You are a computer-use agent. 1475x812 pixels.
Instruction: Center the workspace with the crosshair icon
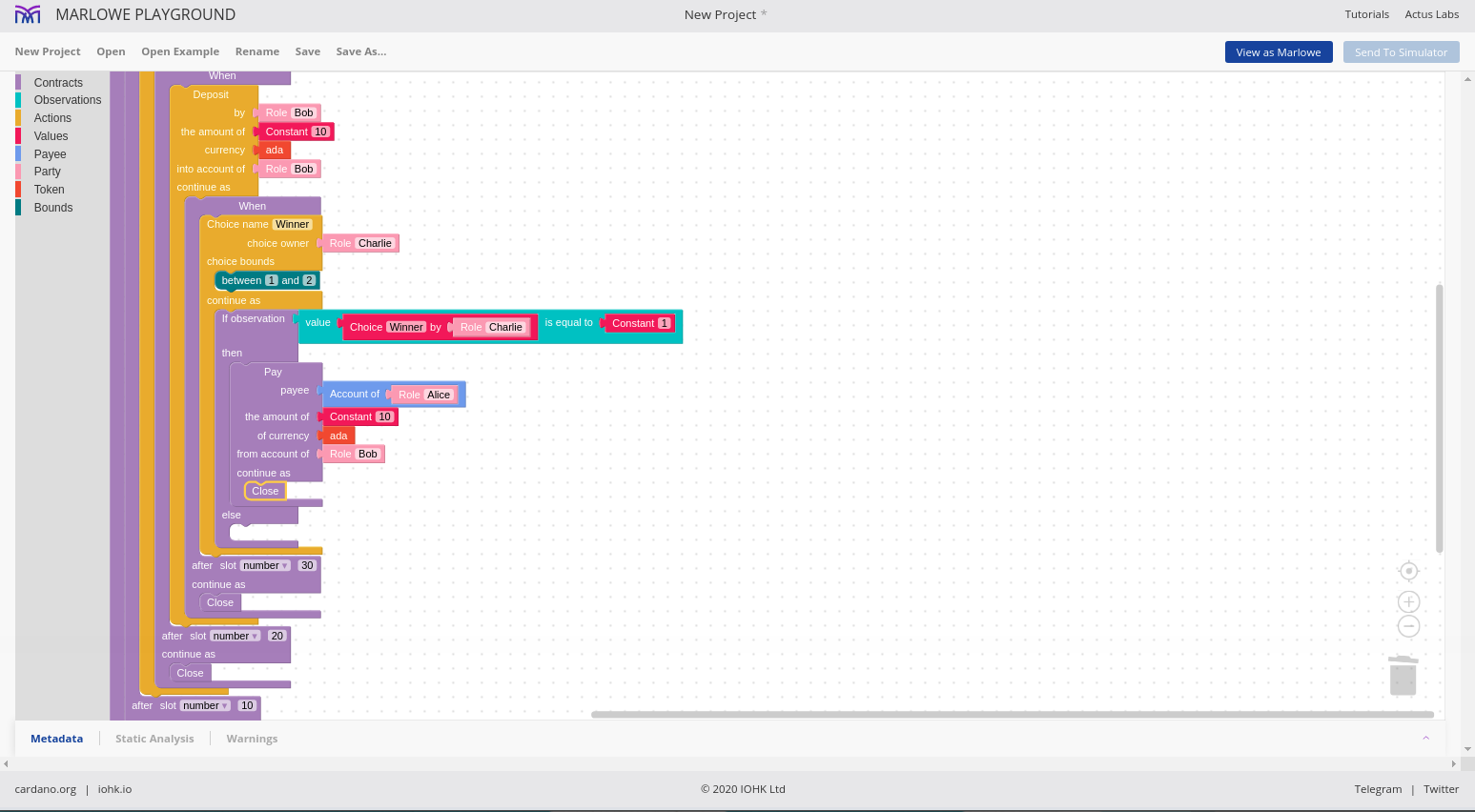1408,571
